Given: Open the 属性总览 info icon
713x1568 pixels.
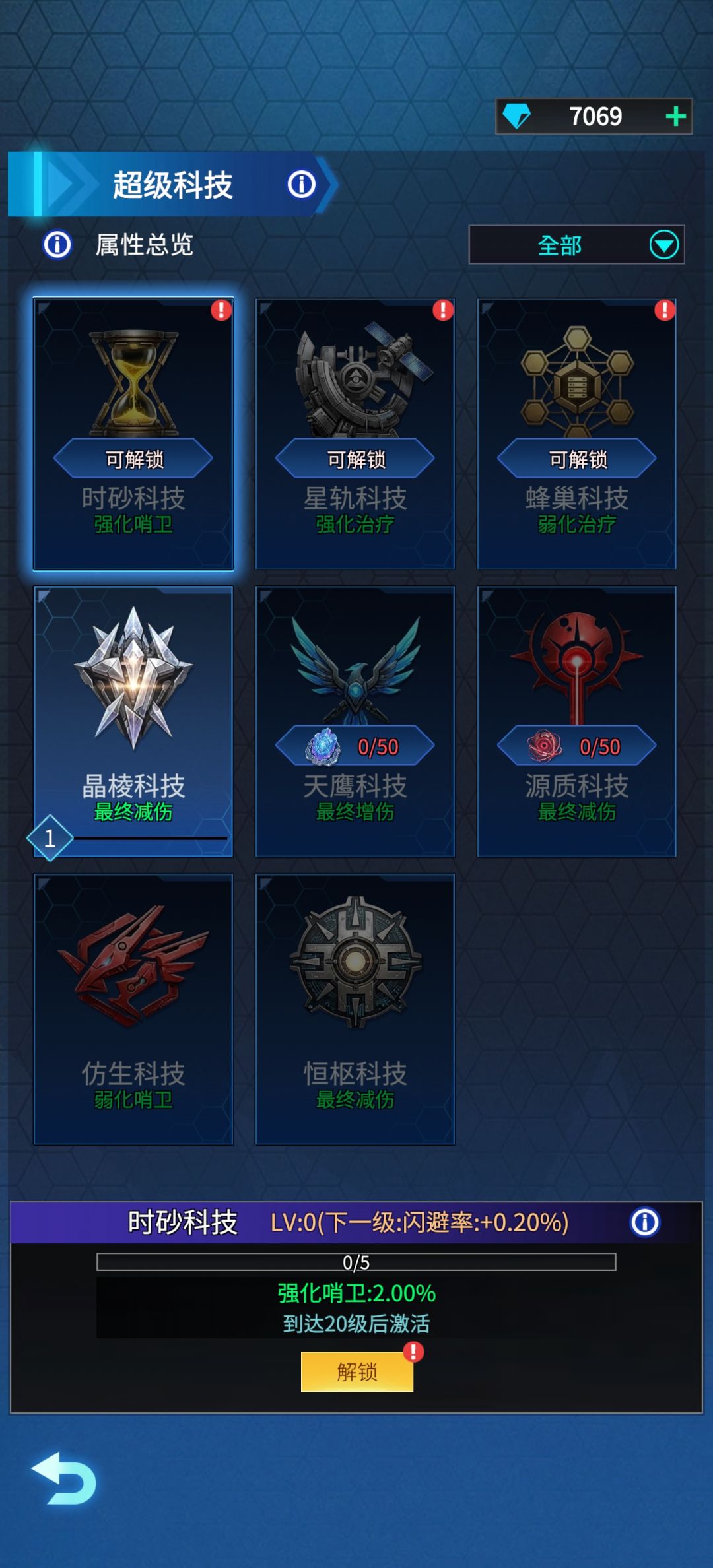Looking at the screenshot, I should (x=57, y=245).
